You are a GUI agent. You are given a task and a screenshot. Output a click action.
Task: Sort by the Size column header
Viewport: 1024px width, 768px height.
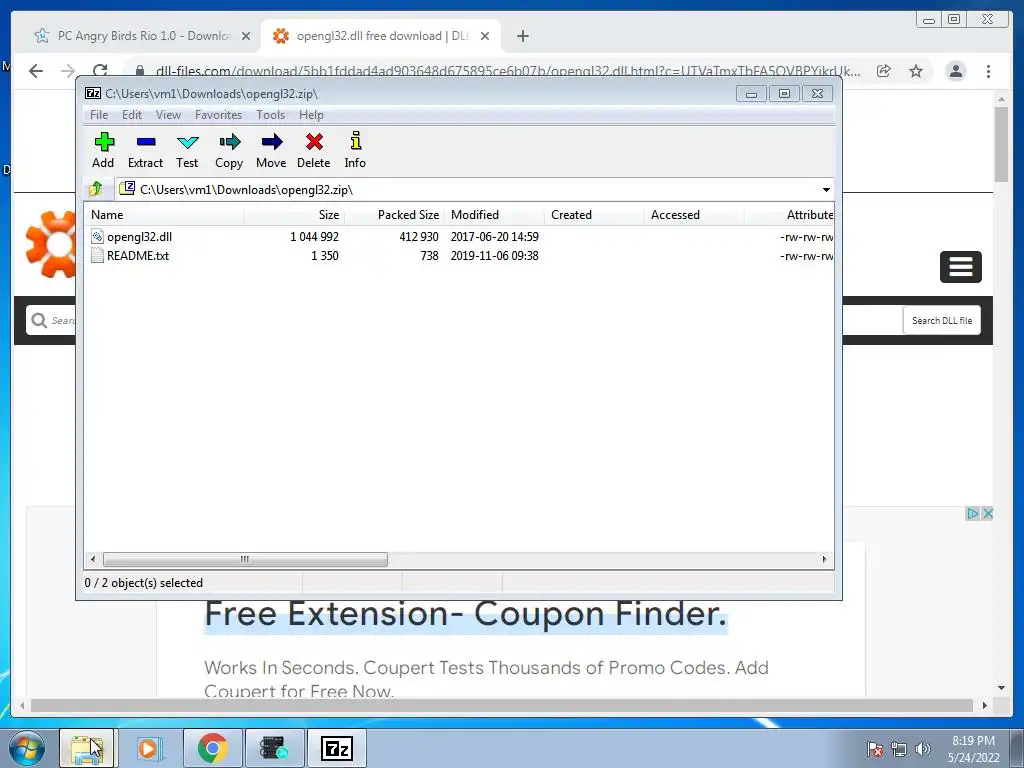coord(295,215)
